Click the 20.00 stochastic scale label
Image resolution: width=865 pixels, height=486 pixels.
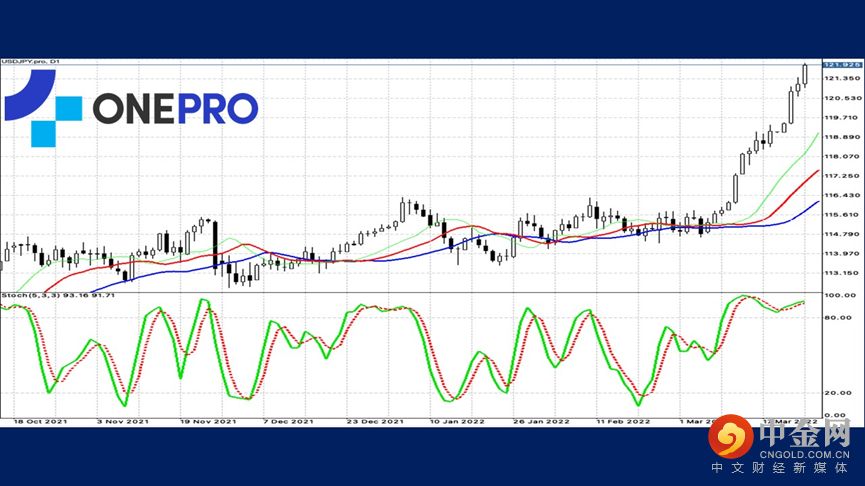click(x=838, y=393)
